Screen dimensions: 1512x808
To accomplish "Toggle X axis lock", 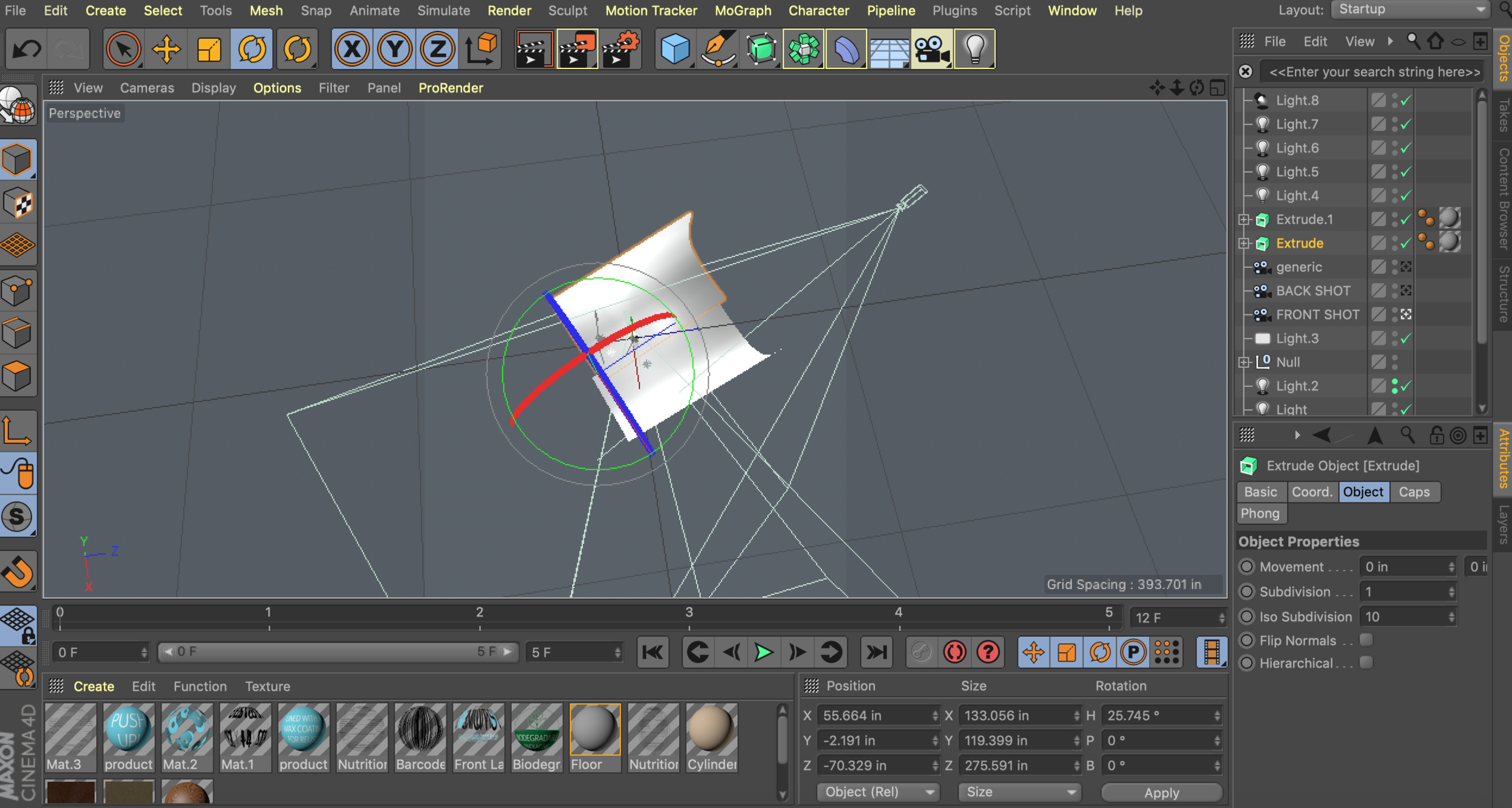I will click(352, 48).
